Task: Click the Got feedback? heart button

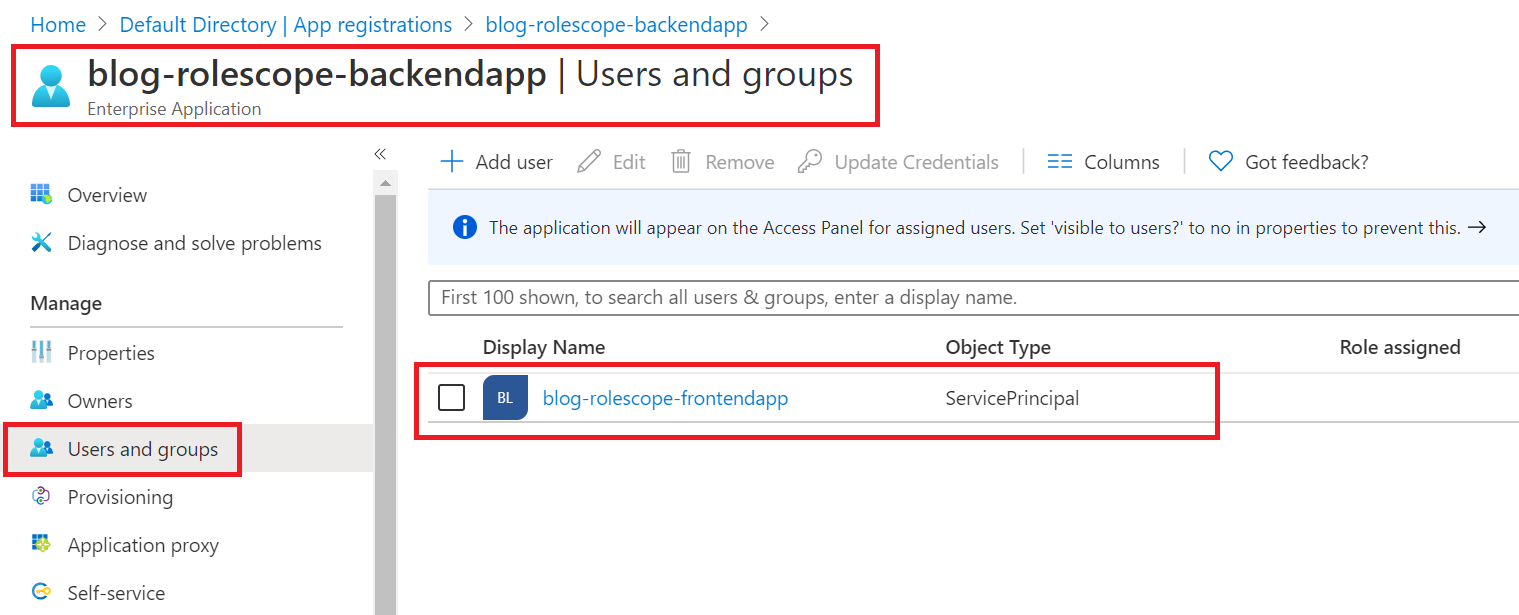Action: point(1288,162)
